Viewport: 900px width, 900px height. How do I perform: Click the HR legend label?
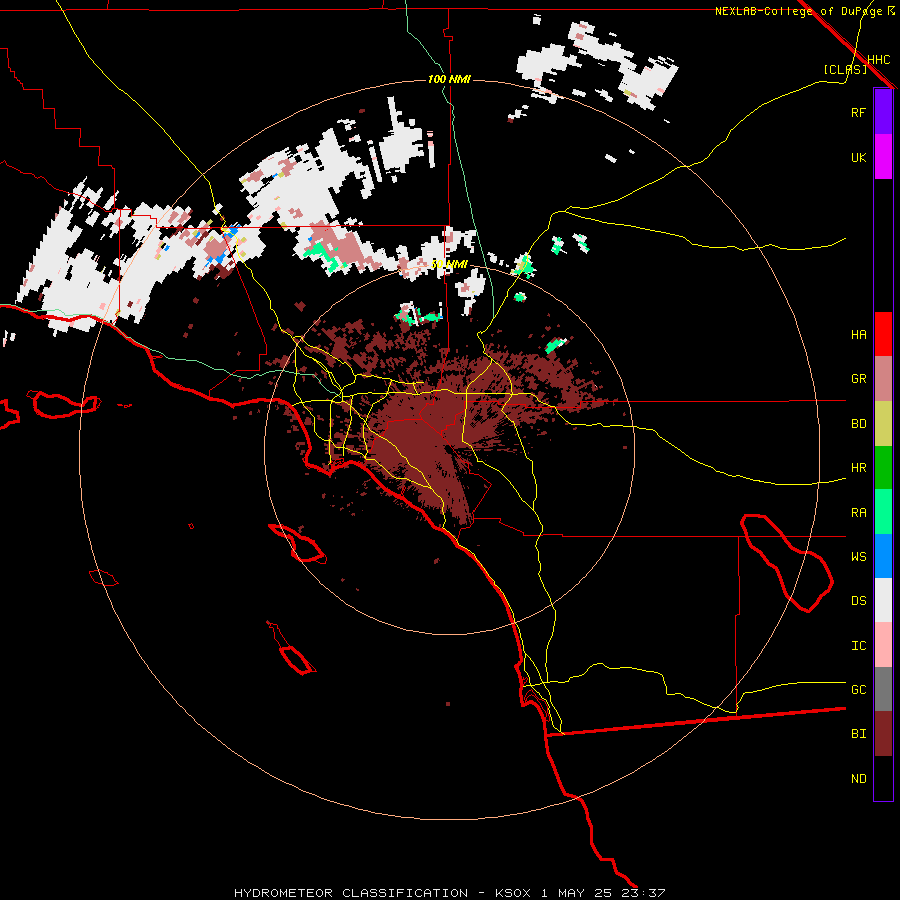[x=858, y=468]
